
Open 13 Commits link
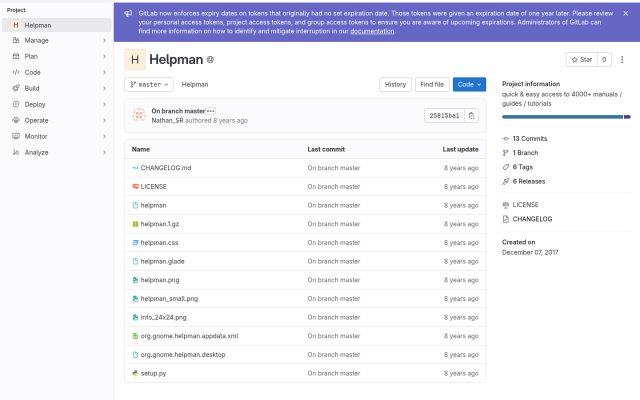(x=529, y=139)
